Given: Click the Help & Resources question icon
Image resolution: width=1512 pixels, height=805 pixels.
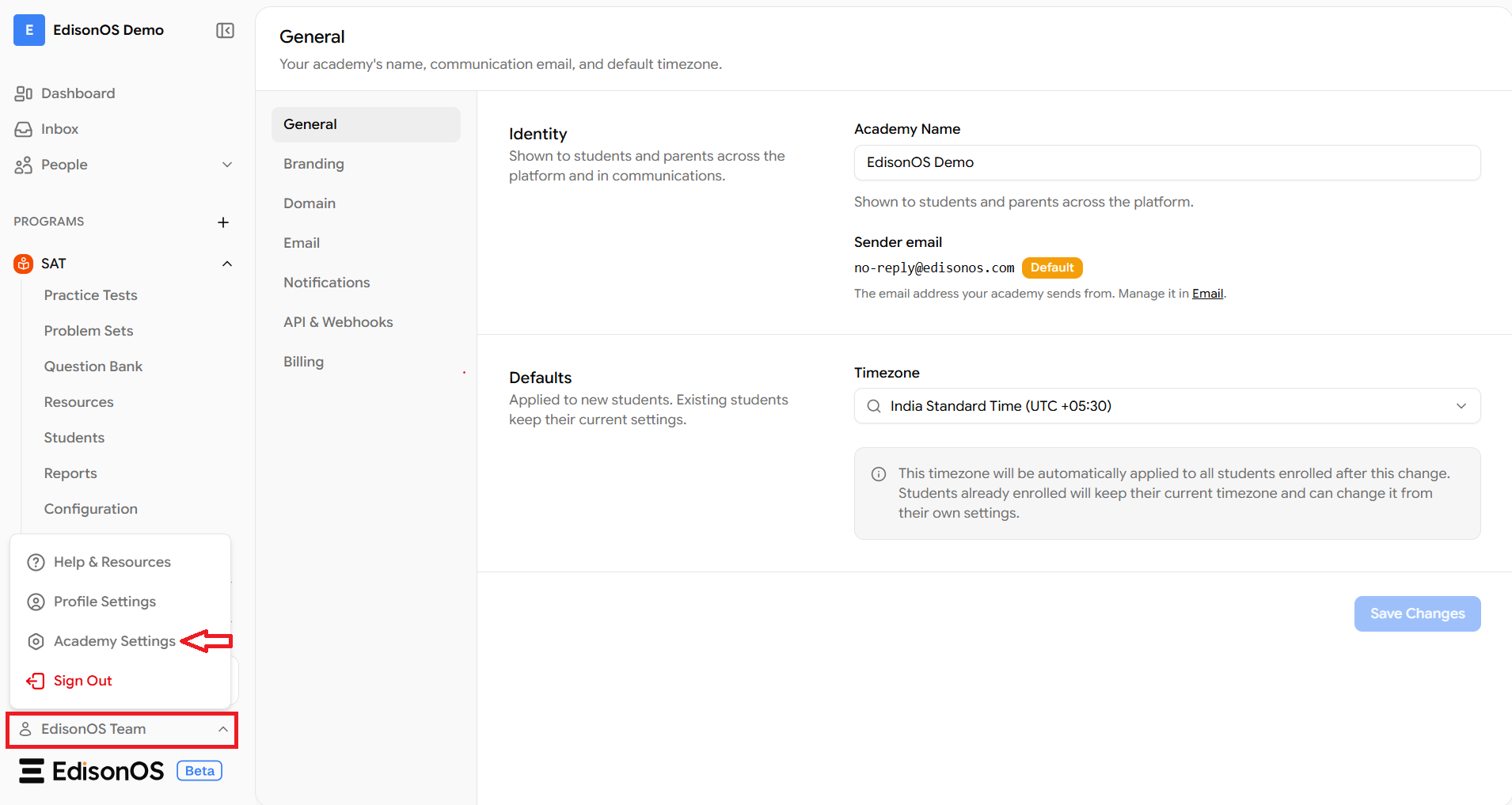Looking at the screenshot, I should (36, 562).
